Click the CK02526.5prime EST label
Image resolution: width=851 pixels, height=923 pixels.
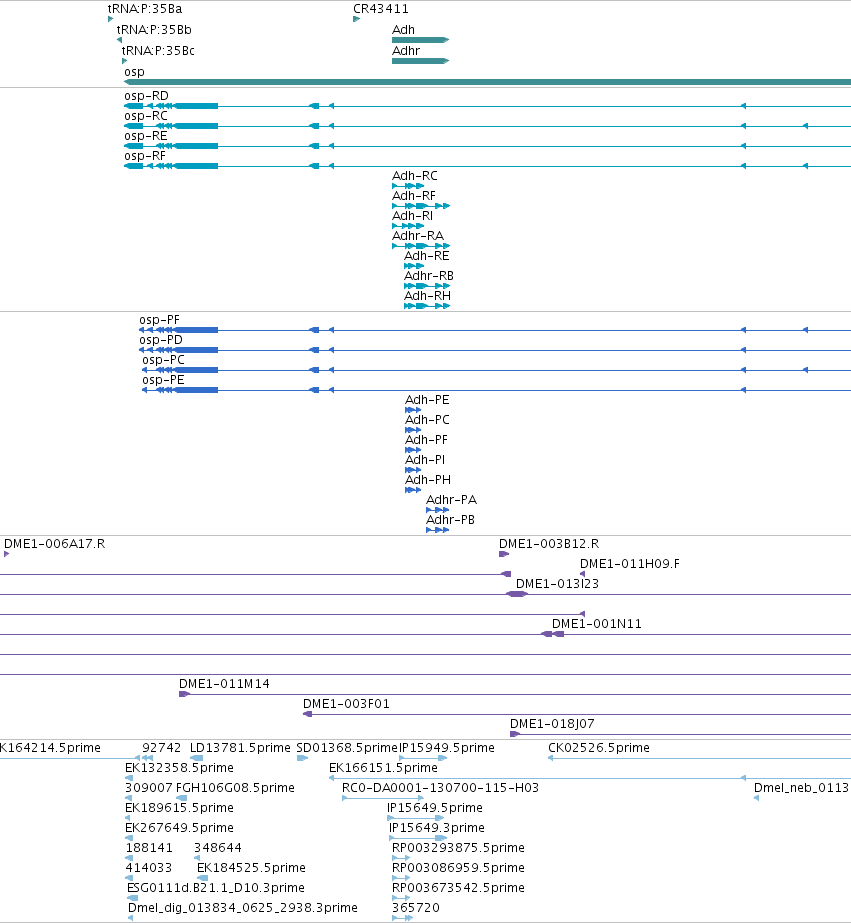click(x=599, y=748)
